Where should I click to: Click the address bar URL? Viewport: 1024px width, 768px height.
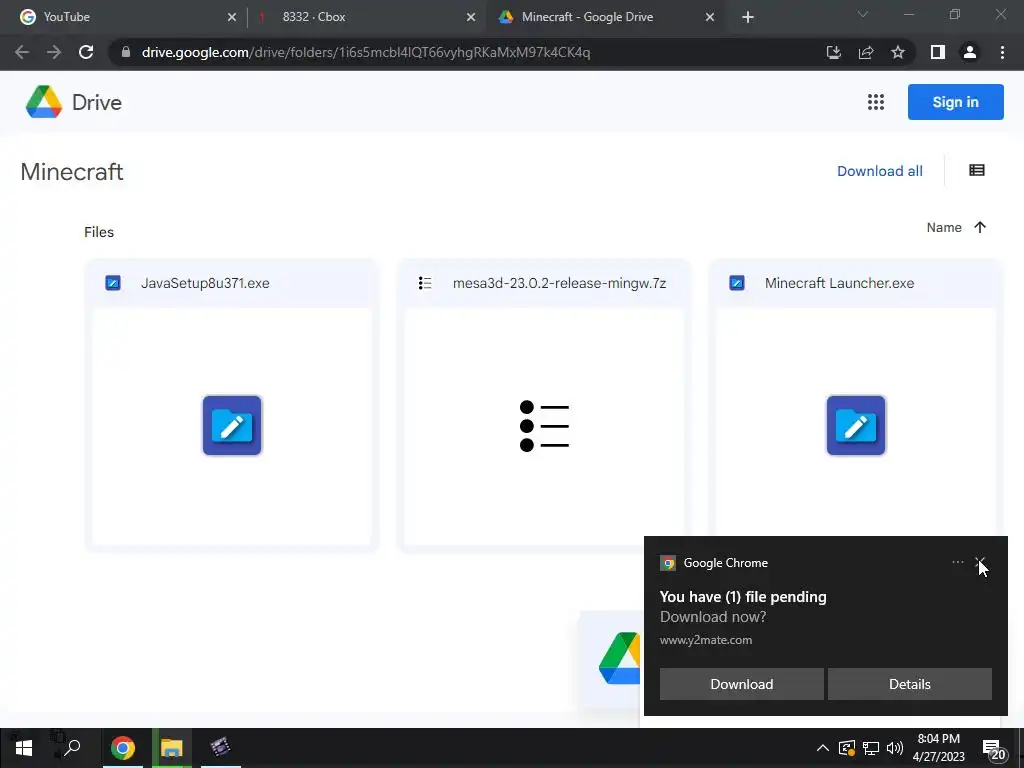click(x=366, y=52)
